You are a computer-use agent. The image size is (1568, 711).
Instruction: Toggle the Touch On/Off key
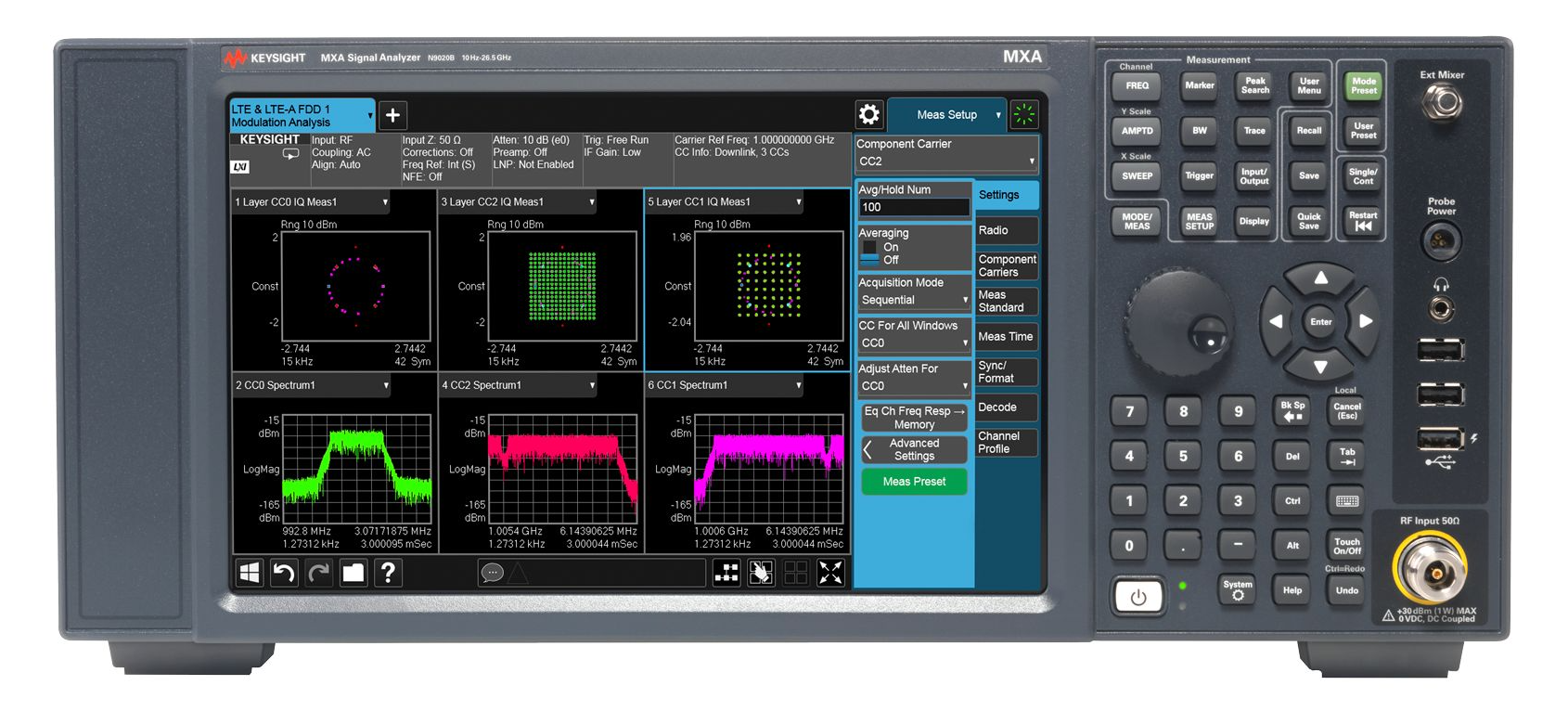tap(1347, 546)
